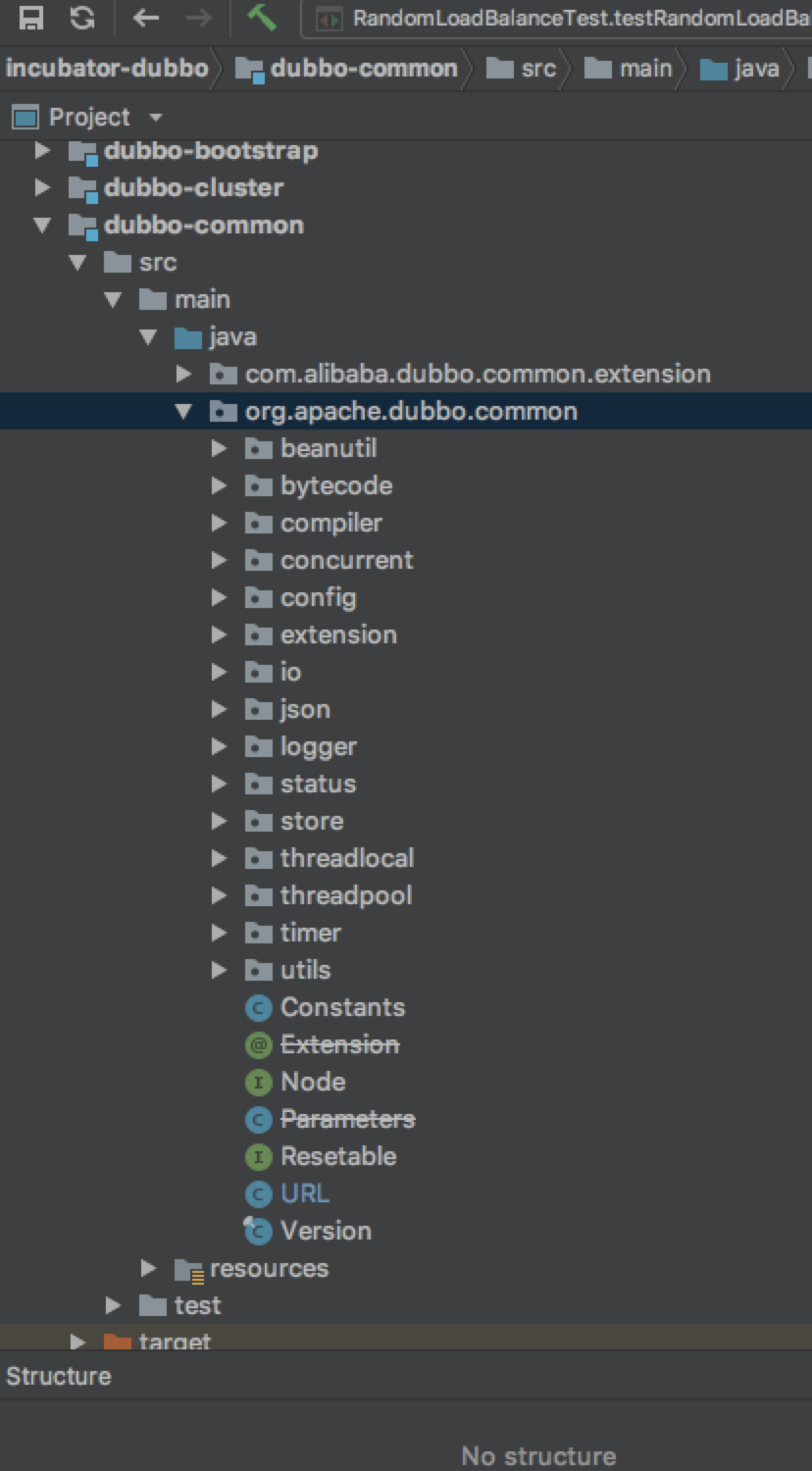Viewport: 812px width, 1471px height.
Task: Click the Save All toolbar icon
Action: pyautogui.click(x=32, y=18)
